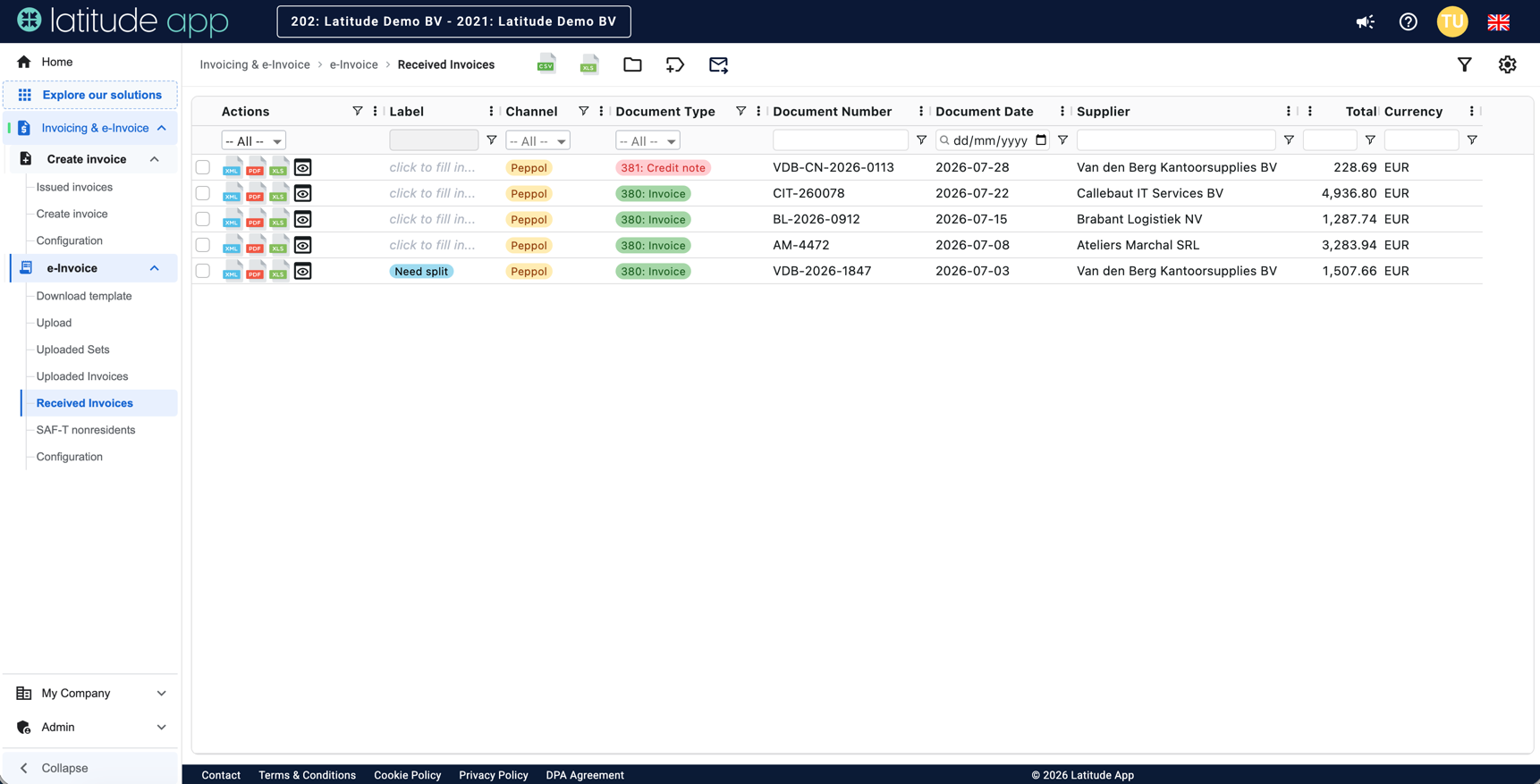
Task: Change language via the UK flag
Action: tap(1499, 21)
